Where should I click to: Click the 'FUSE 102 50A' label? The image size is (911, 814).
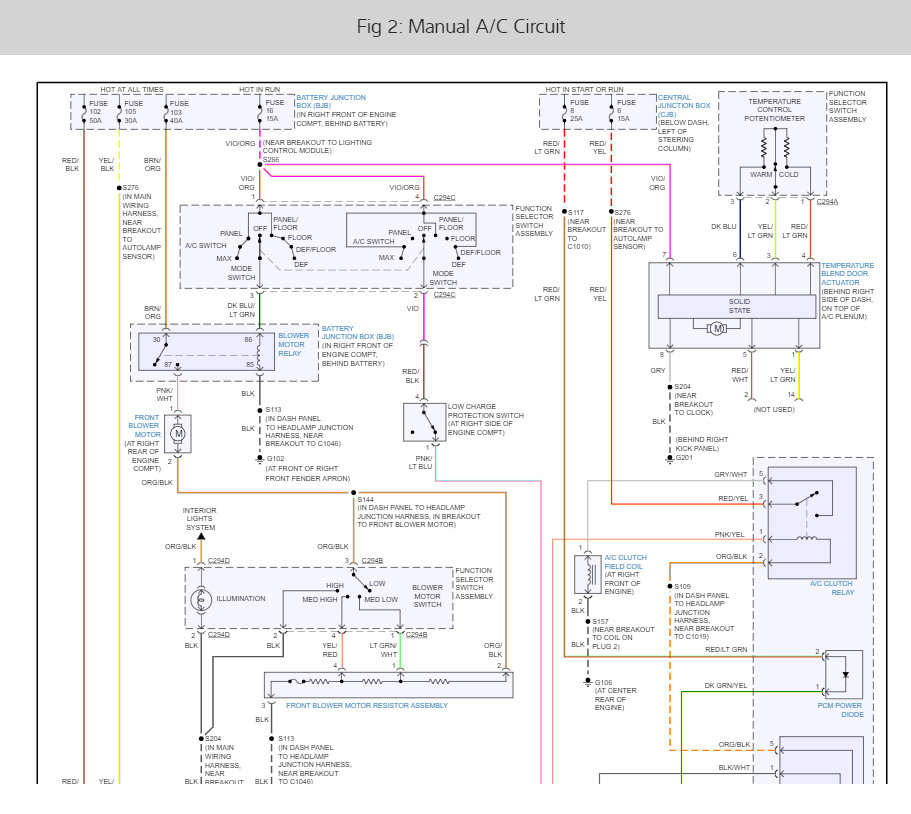98,112
